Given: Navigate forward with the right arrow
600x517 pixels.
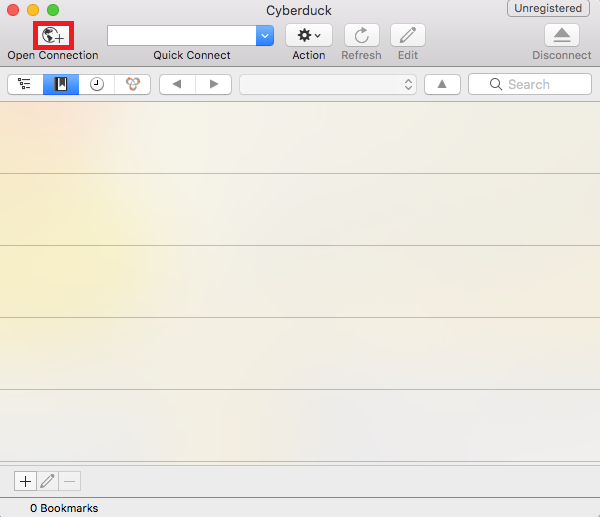Looking at the screenshot, I should 213,85.
